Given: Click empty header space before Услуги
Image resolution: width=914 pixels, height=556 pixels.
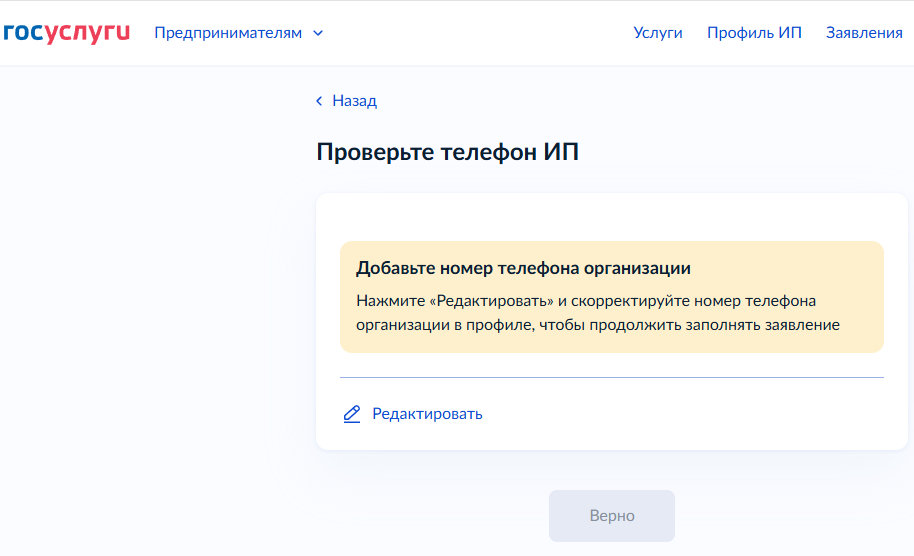Looking at the screenshot, I should [480, 33].
